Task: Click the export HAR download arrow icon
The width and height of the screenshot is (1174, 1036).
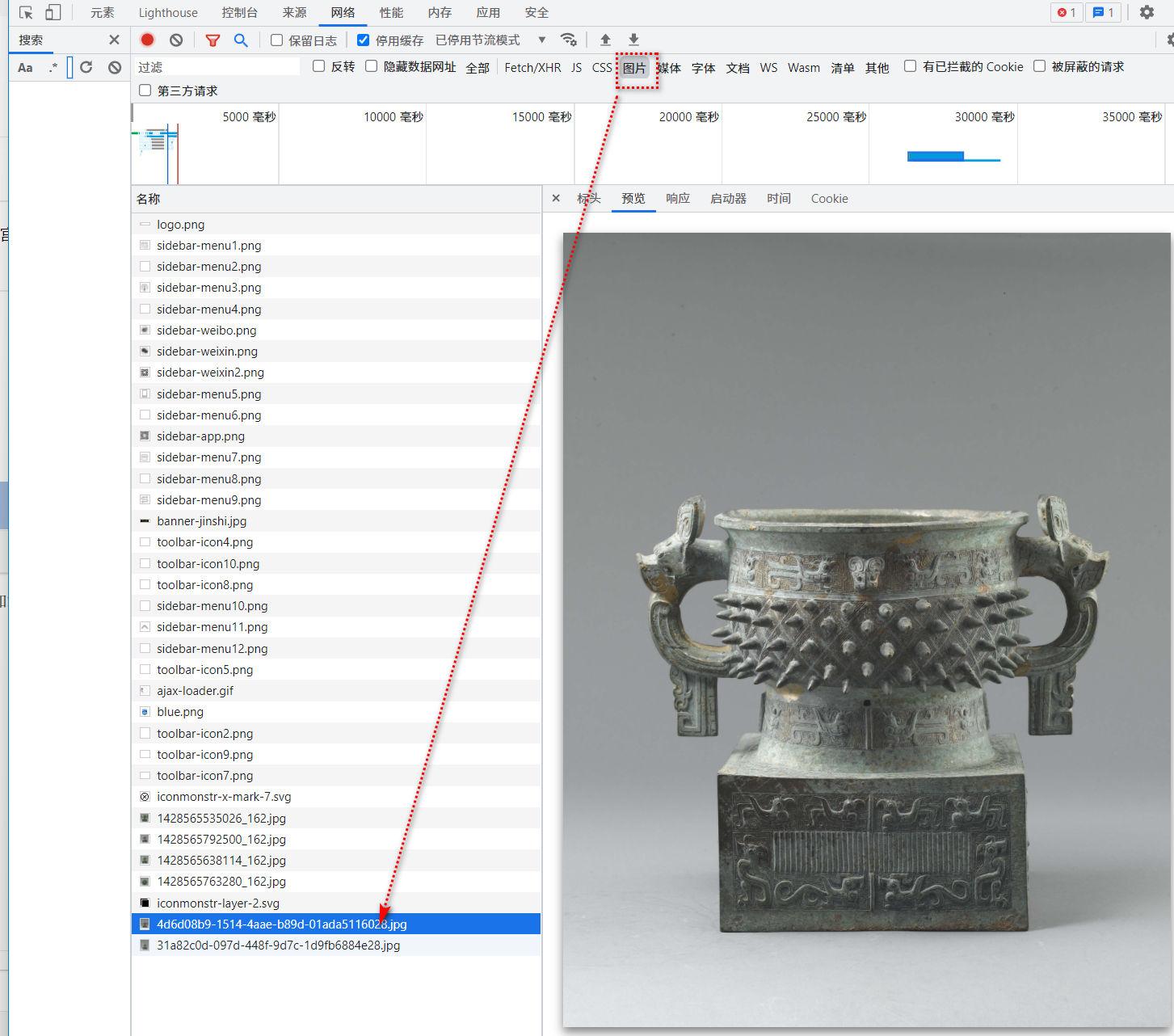Action: (x=634, y=40)
